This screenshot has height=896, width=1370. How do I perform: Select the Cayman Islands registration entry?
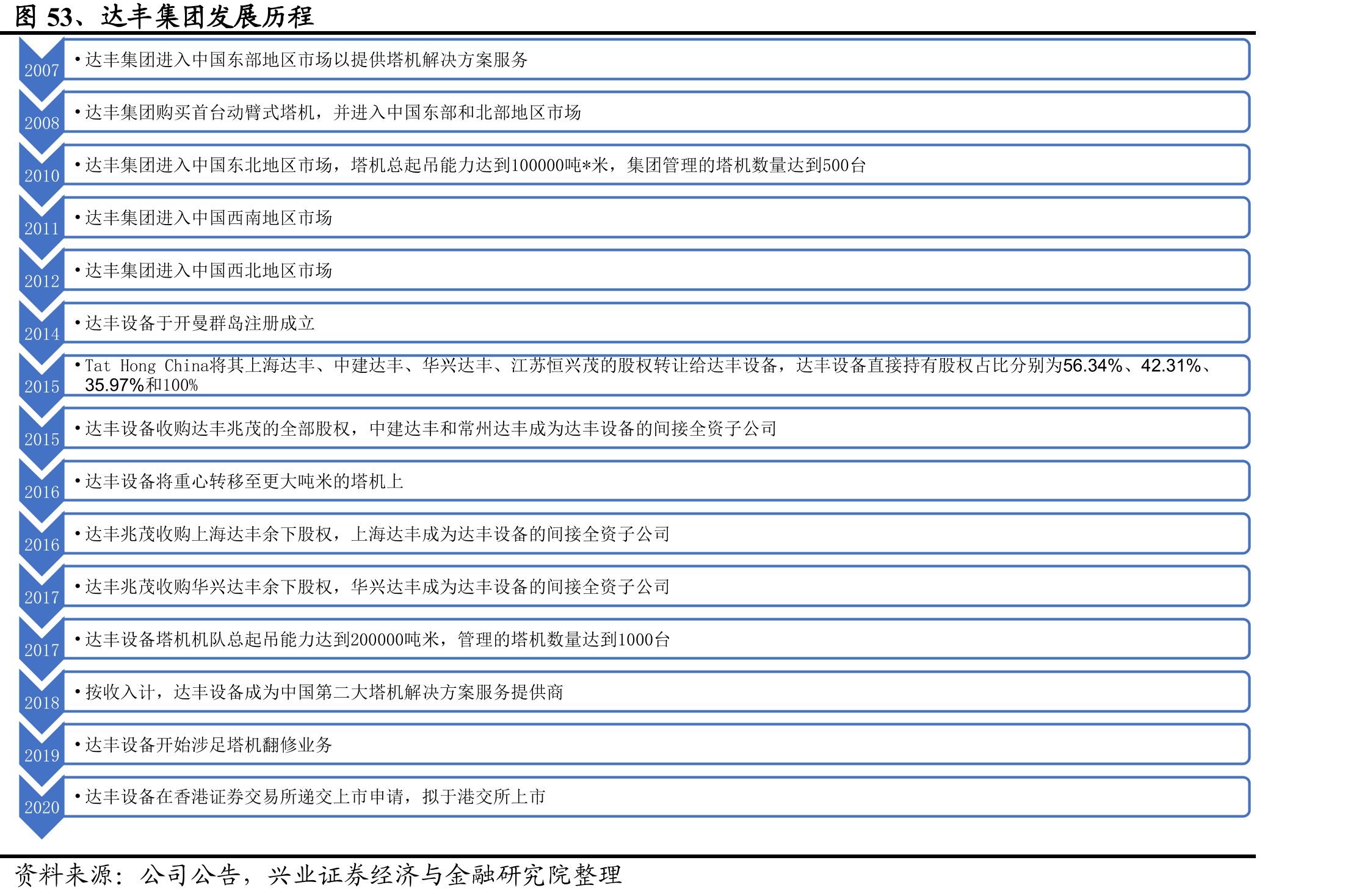(x=657, y=323)
